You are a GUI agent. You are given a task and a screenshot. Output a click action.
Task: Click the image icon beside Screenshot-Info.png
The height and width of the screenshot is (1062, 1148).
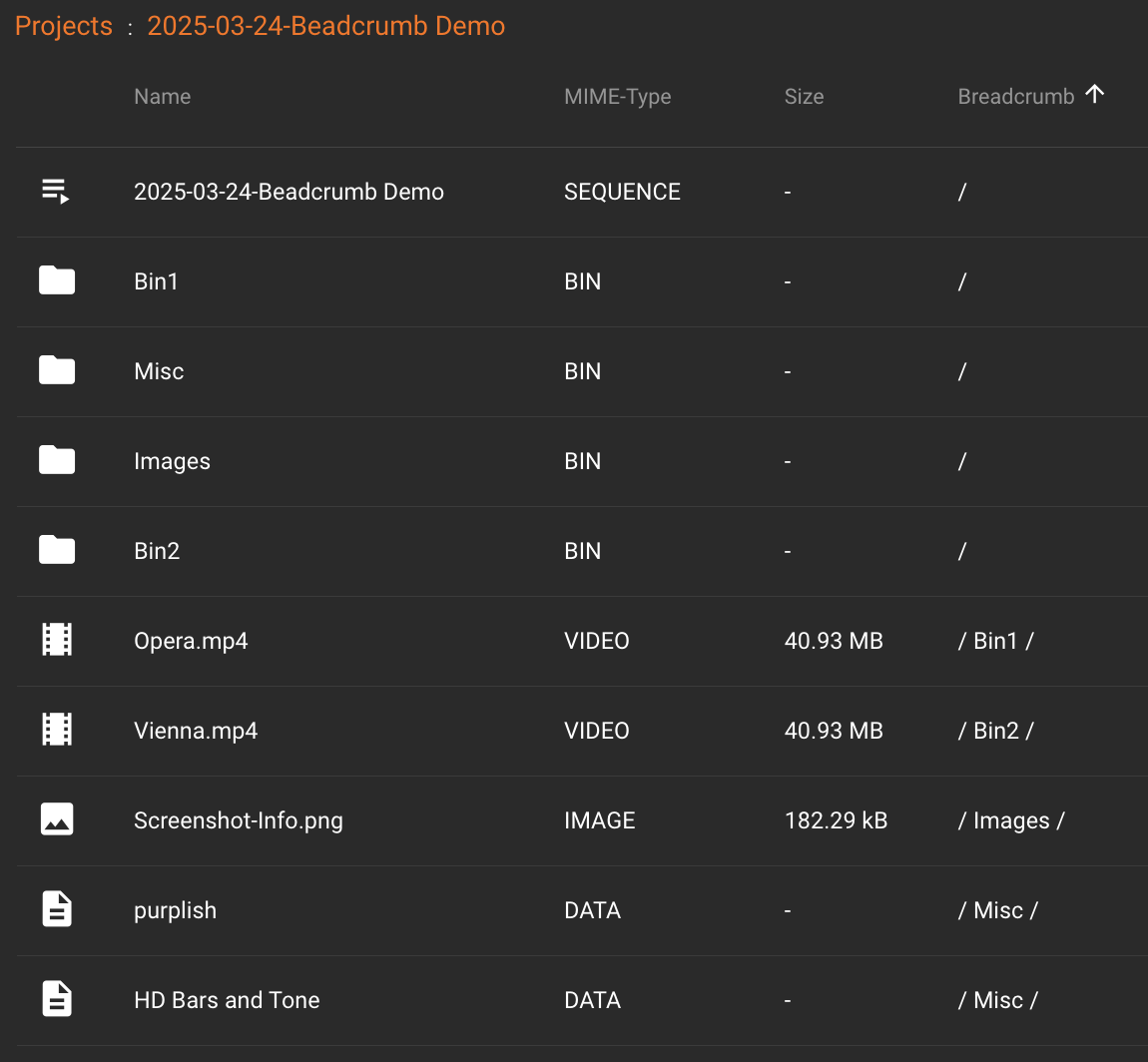57,819
